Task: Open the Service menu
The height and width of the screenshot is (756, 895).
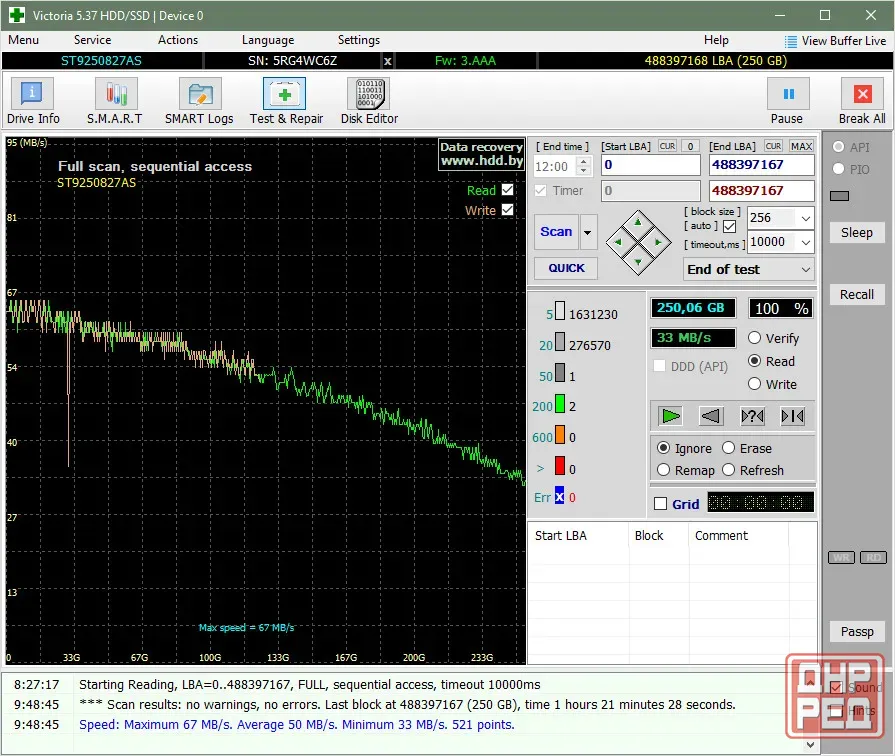Action: click(x=92, y=40)
